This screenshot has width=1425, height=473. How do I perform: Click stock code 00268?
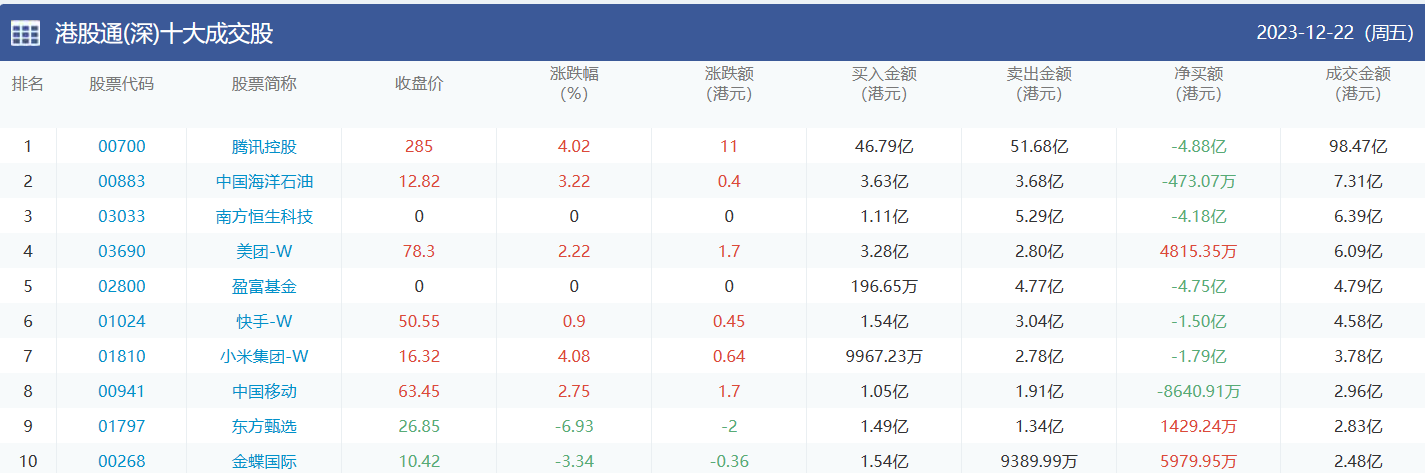point(122,461)
